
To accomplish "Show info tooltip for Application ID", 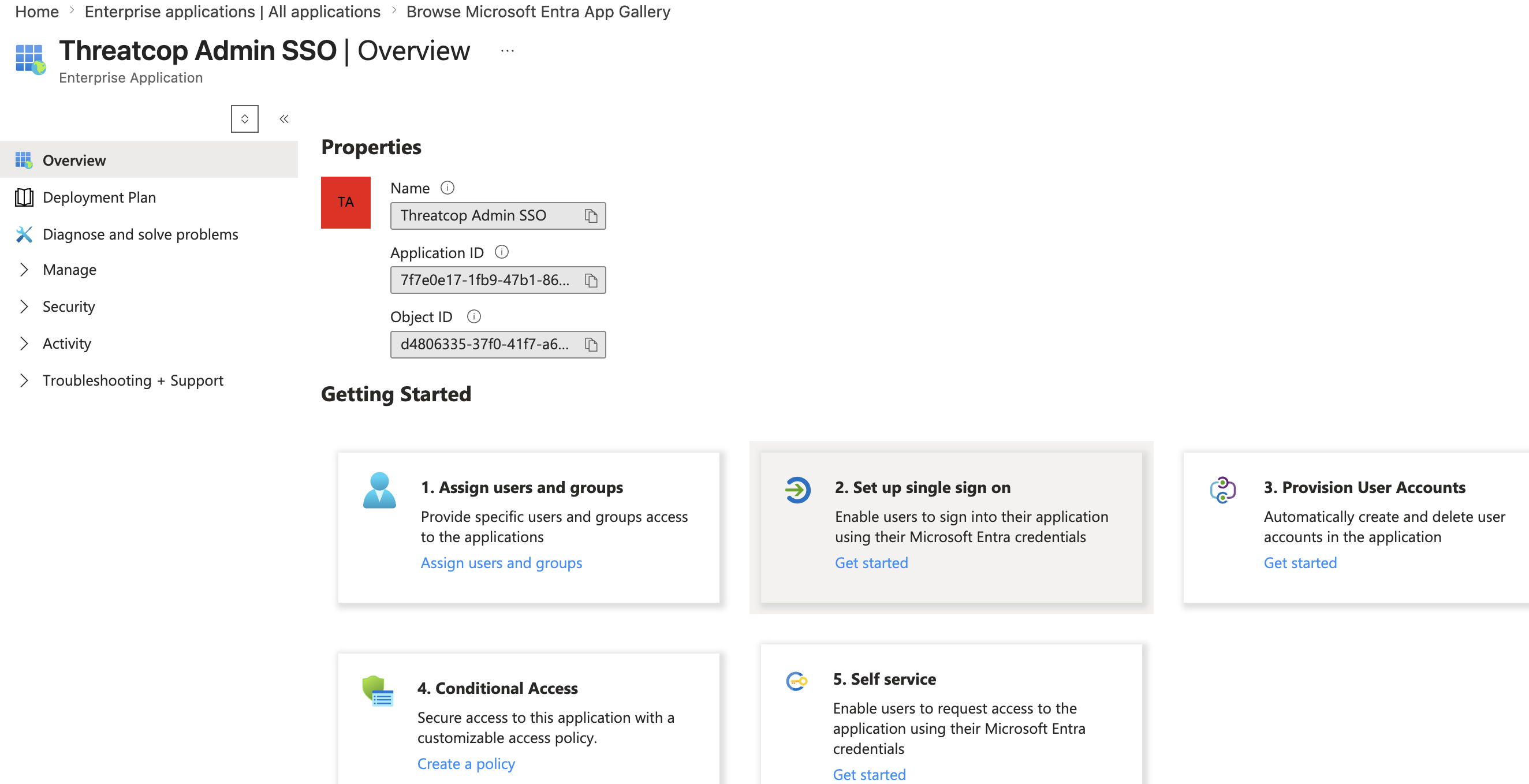I will tap(502, 252).
